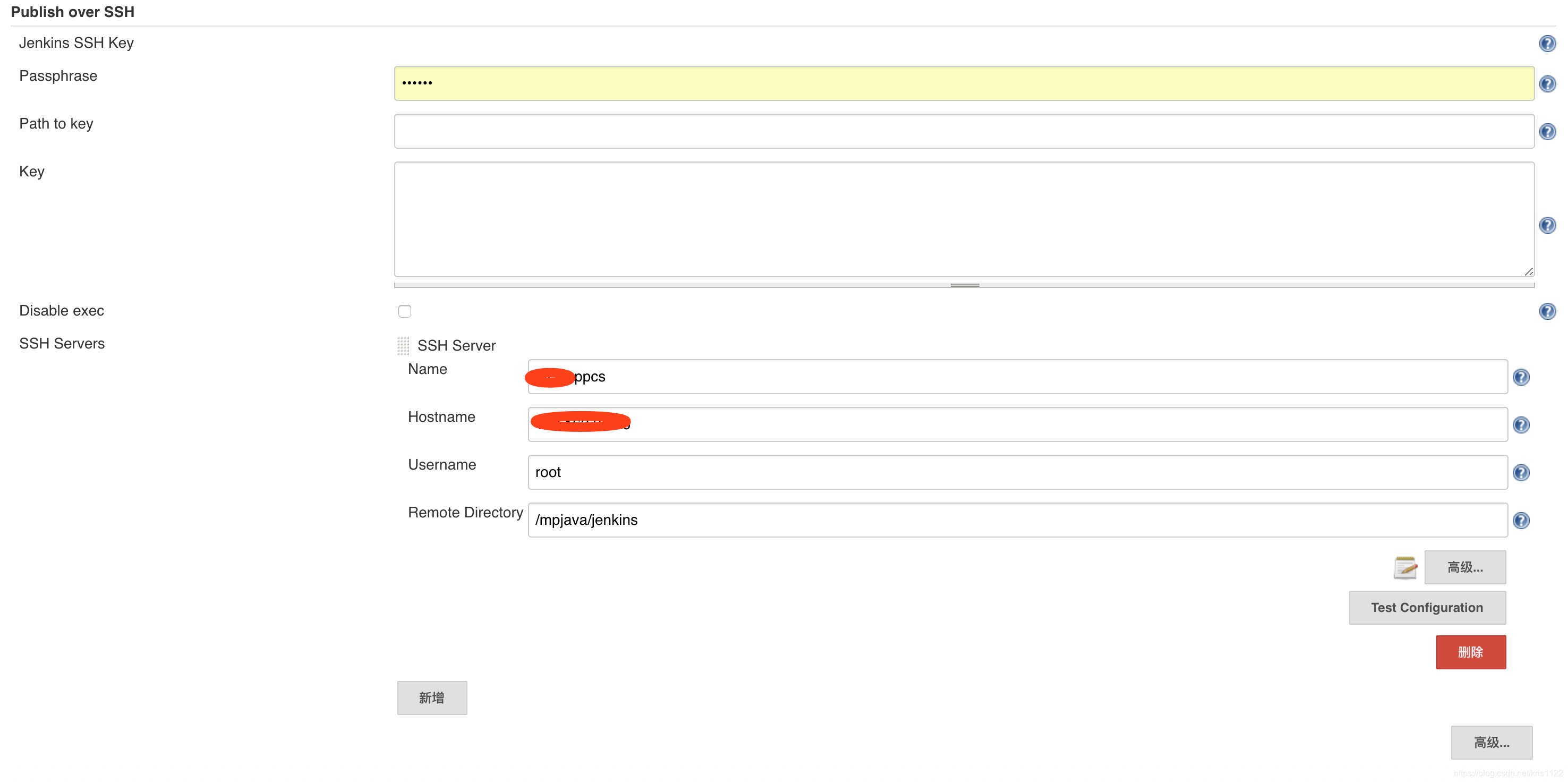Click help icon for Jenkins SSH Key
The height and width of the screenshot is (783, 1568).
coord(1547,43)
